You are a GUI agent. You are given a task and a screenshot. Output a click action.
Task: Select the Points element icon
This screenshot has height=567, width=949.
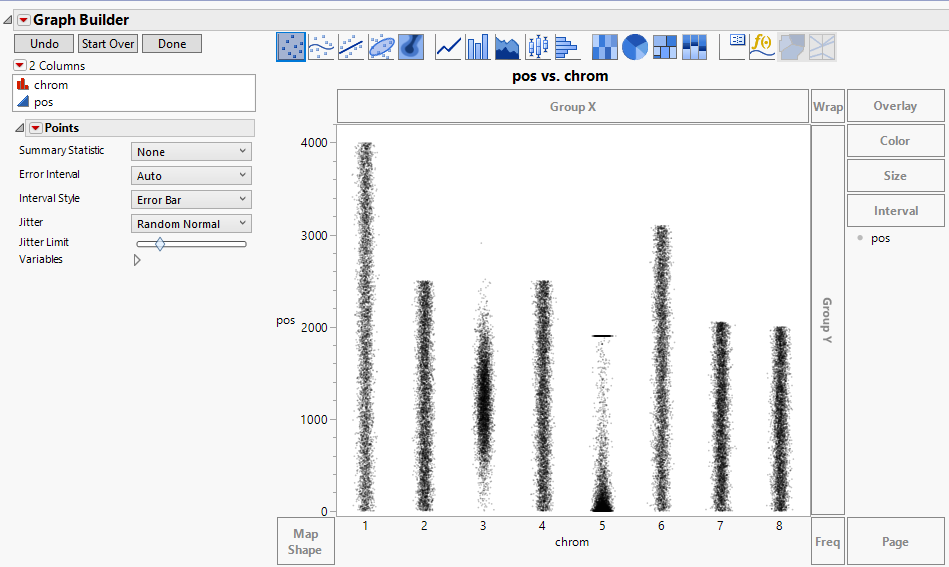point(290,46)
